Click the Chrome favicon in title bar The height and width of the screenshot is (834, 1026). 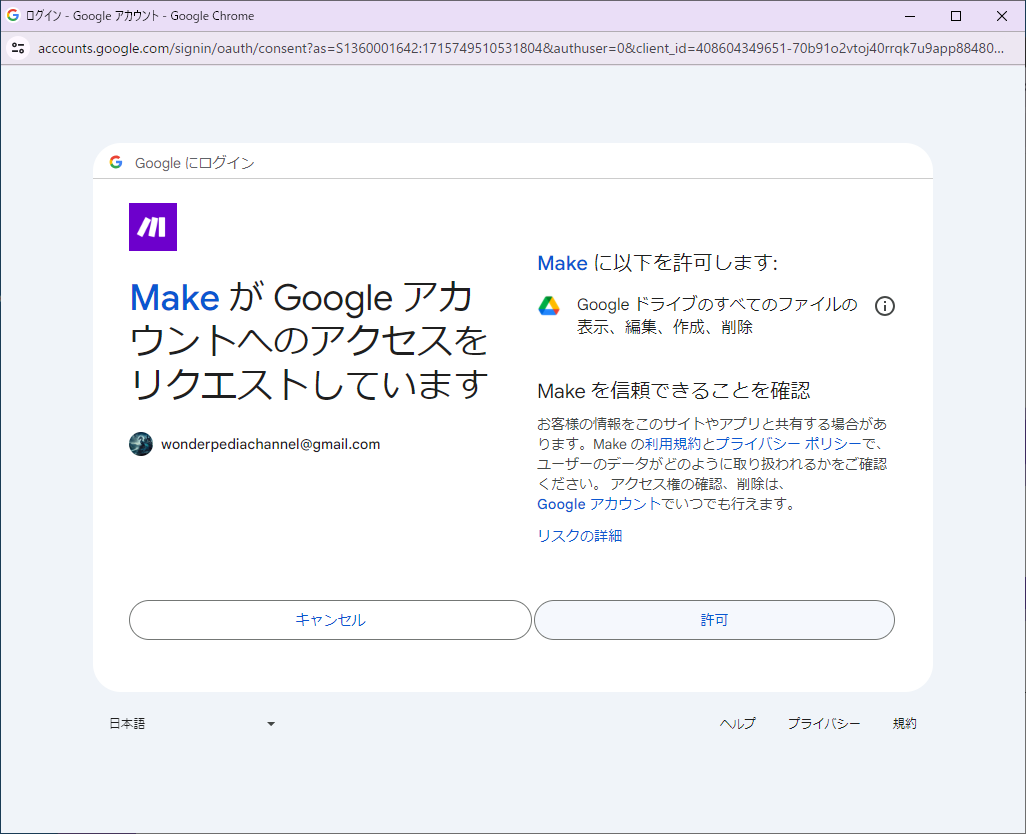coord(13,15)
